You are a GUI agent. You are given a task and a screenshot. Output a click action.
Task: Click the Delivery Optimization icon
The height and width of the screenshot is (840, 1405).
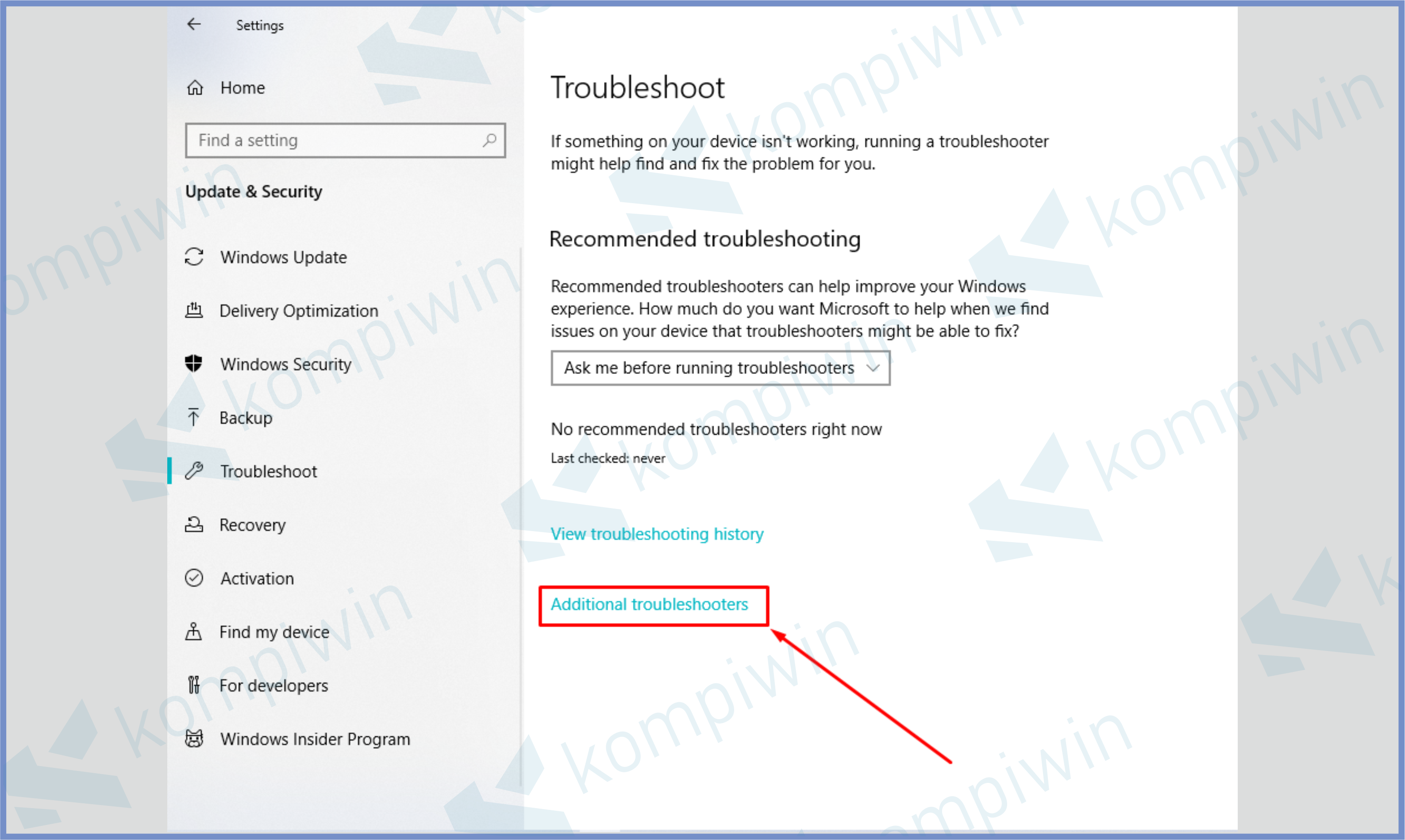click(x=197, y=311)
